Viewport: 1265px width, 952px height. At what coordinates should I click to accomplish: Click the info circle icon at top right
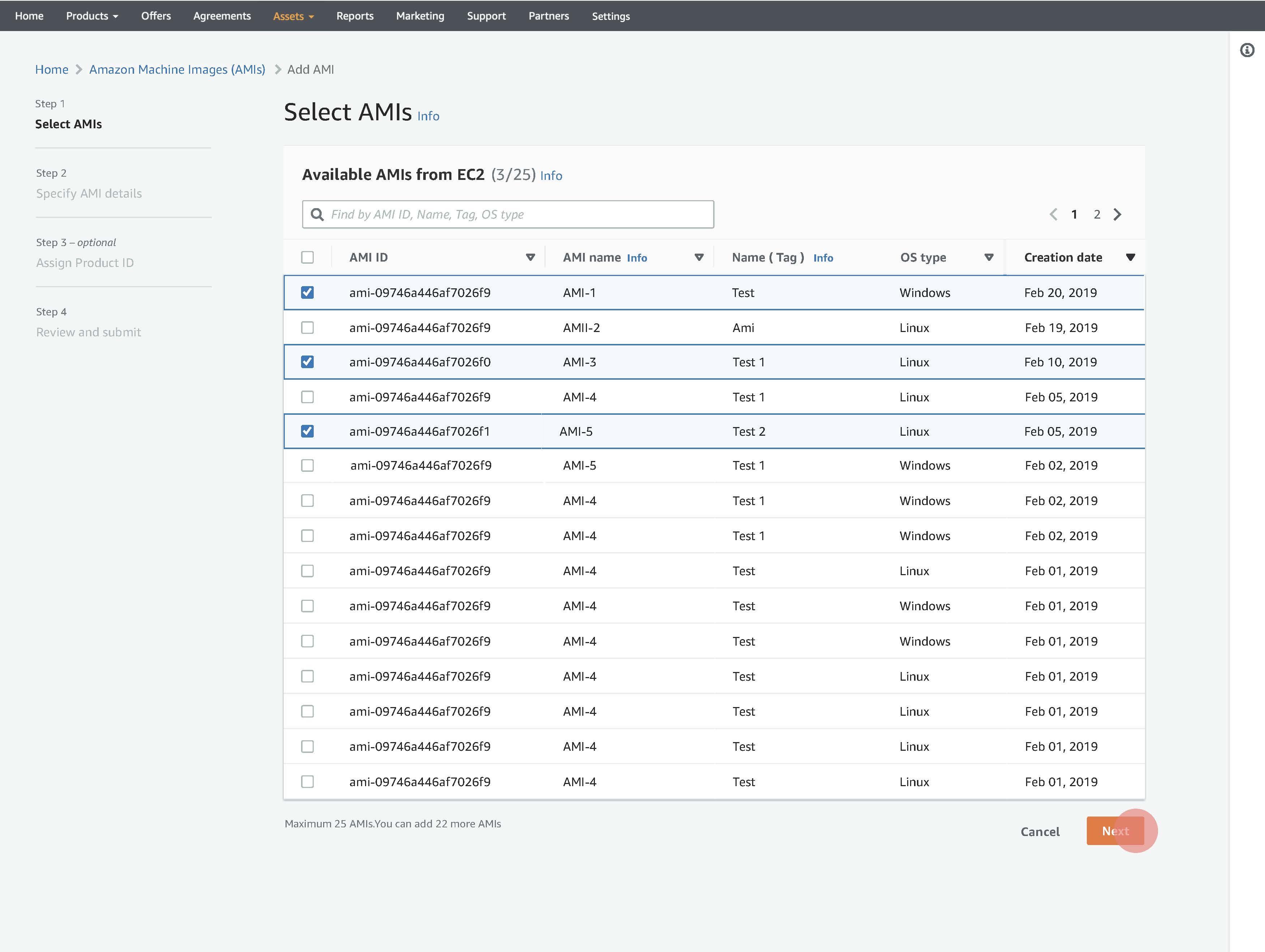tap(1247, 50)
